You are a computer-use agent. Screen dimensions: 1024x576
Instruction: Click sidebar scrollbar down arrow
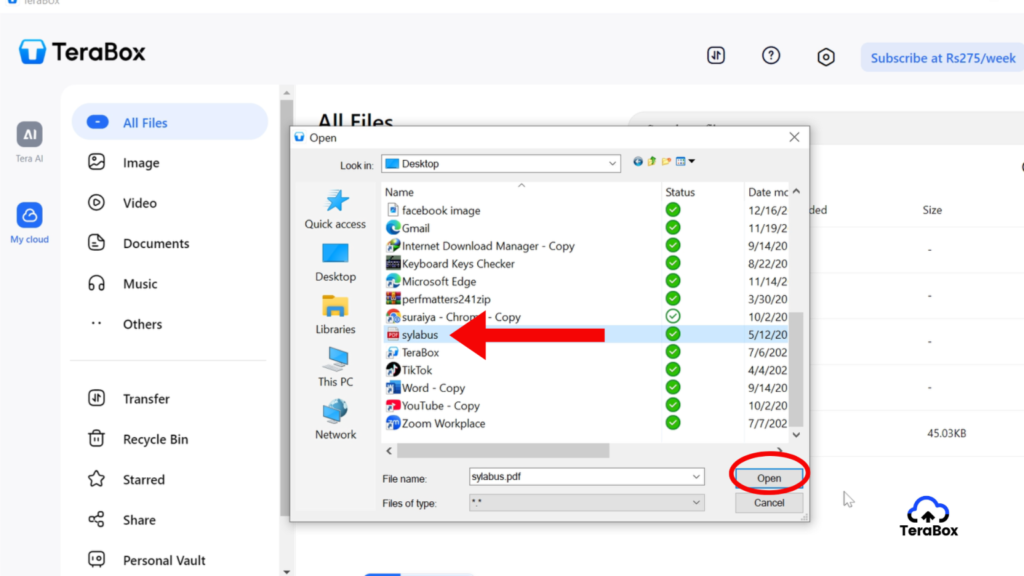287,571
